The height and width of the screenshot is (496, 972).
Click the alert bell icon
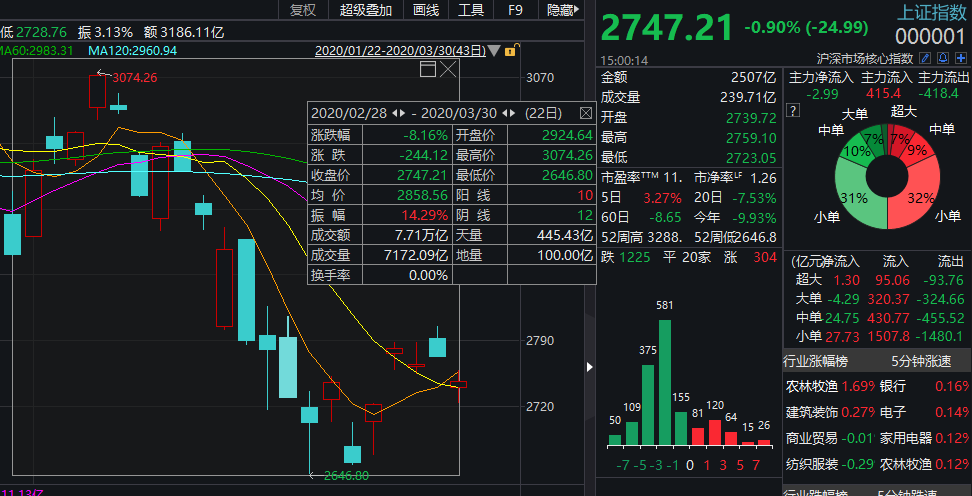tap(943, 60)
